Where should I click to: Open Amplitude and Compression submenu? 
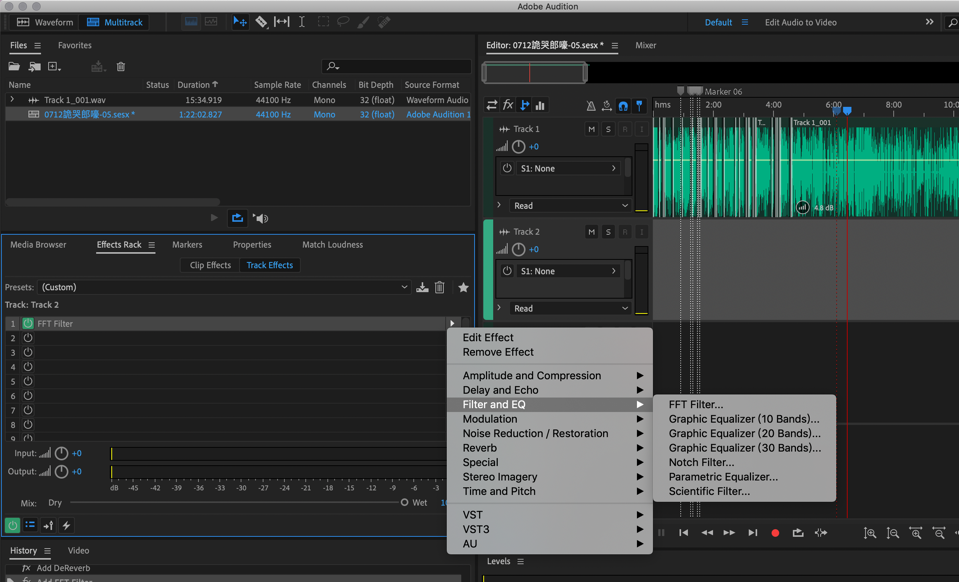(x=550, y=375)
